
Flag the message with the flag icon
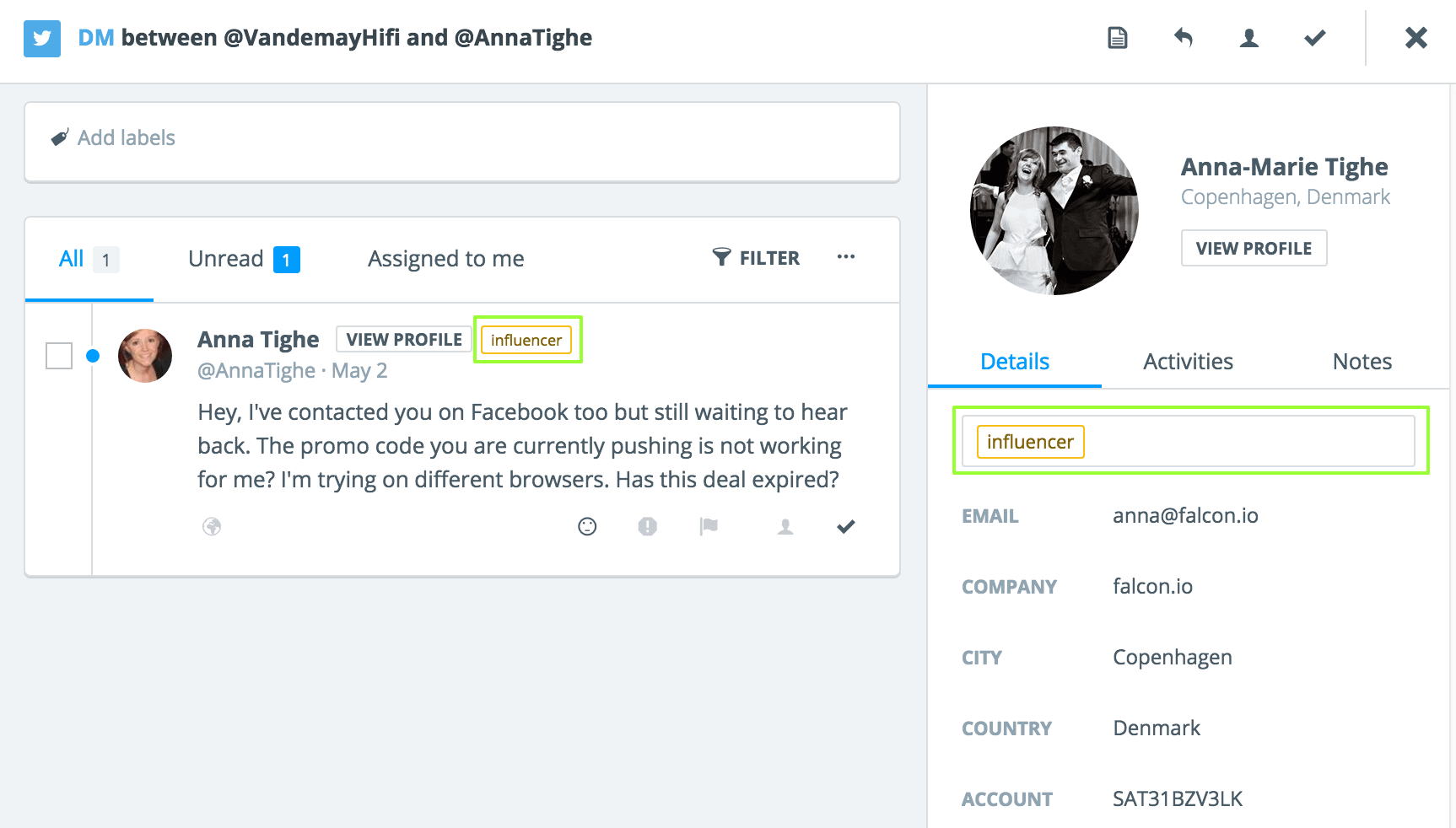[709, 527]
